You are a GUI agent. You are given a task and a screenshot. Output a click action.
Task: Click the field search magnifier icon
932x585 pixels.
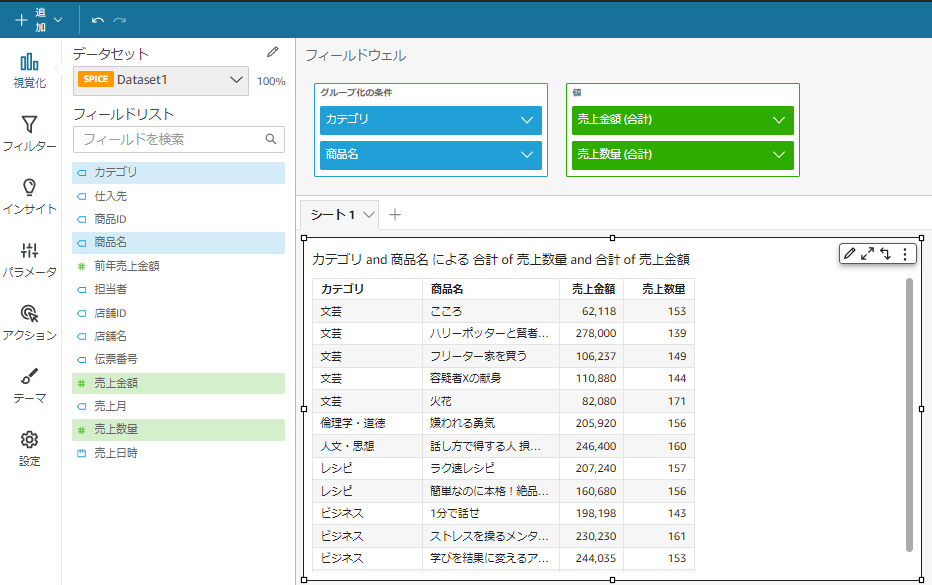click(x=271, y=139)
